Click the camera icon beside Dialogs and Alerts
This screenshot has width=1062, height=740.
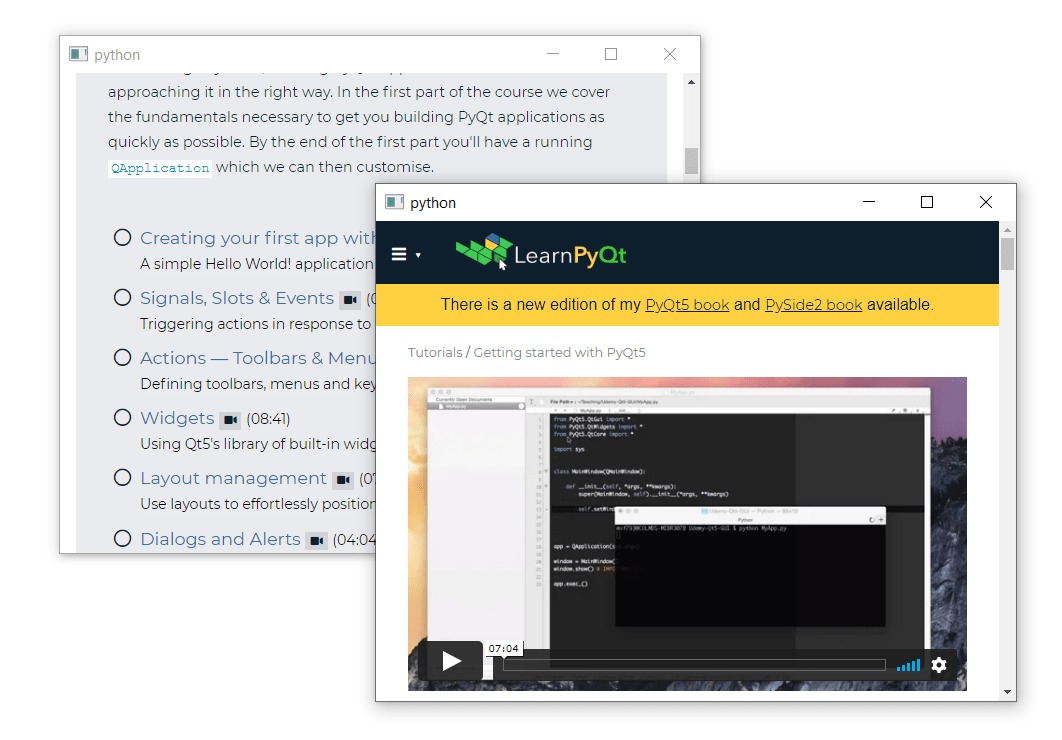point(314,539)
